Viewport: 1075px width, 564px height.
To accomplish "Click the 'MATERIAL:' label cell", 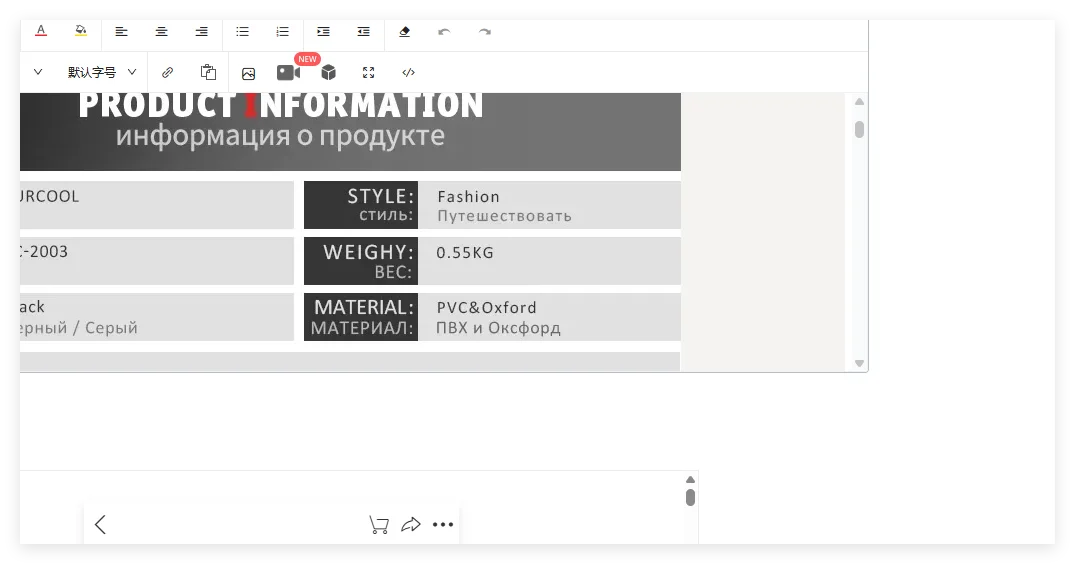I will [x=361, y=317].
